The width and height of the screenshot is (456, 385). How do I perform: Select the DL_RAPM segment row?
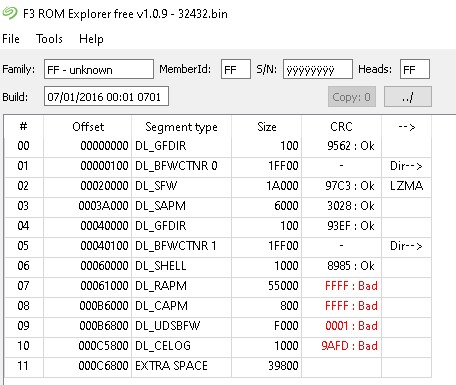pos(218,286)
